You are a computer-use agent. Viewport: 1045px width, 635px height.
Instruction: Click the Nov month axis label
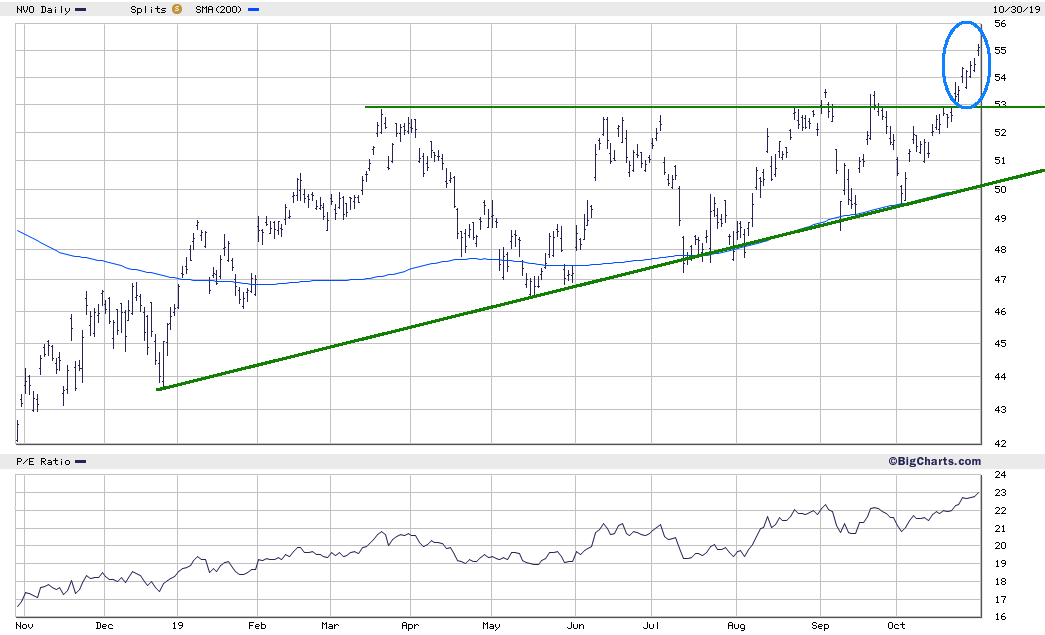(x=24, y=626)
